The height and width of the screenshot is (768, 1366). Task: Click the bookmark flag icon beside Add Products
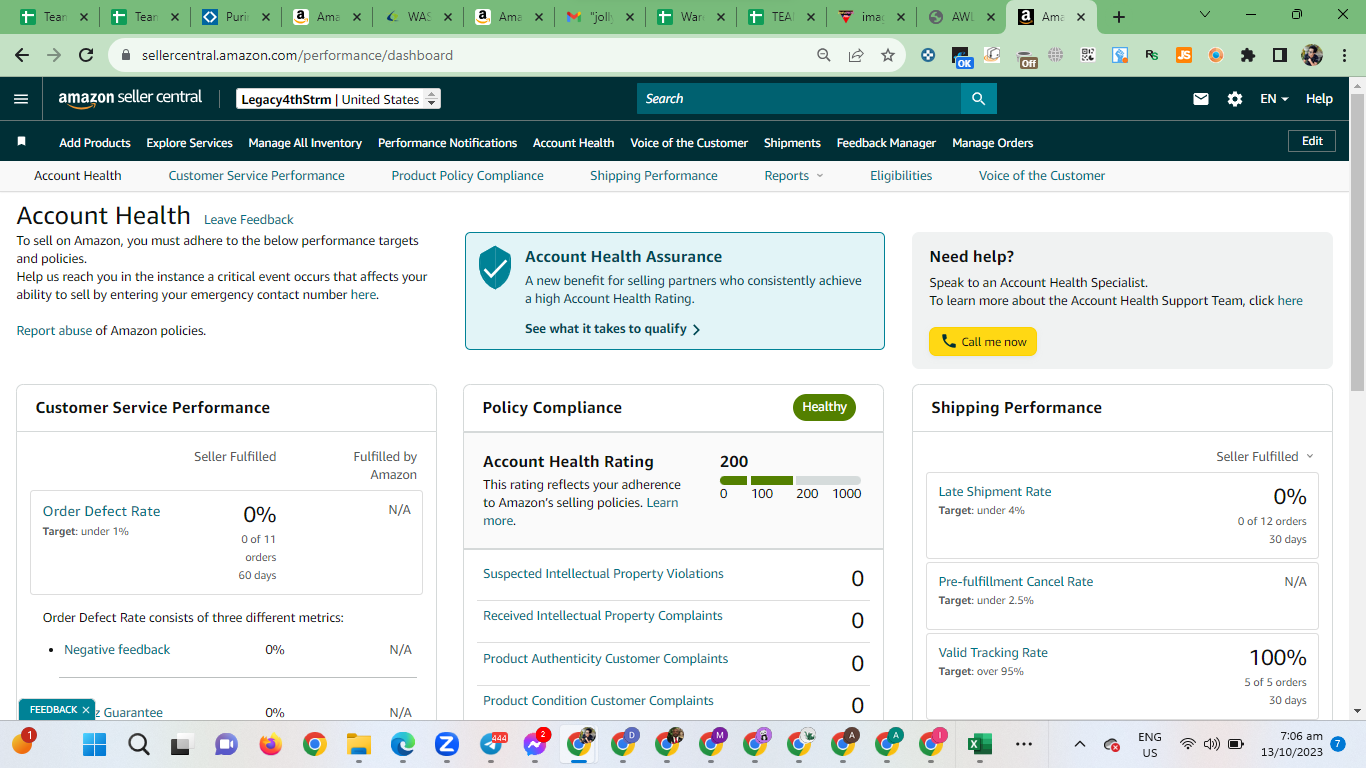(x=21, y=142)
